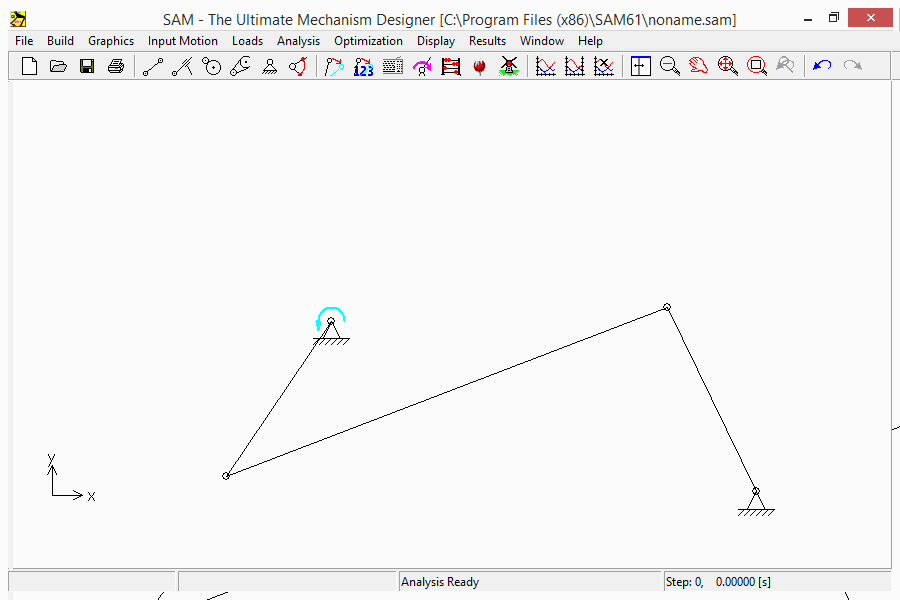900x600 pixels.
Task: Select the Slider element tool
Action: coord(182,65)
